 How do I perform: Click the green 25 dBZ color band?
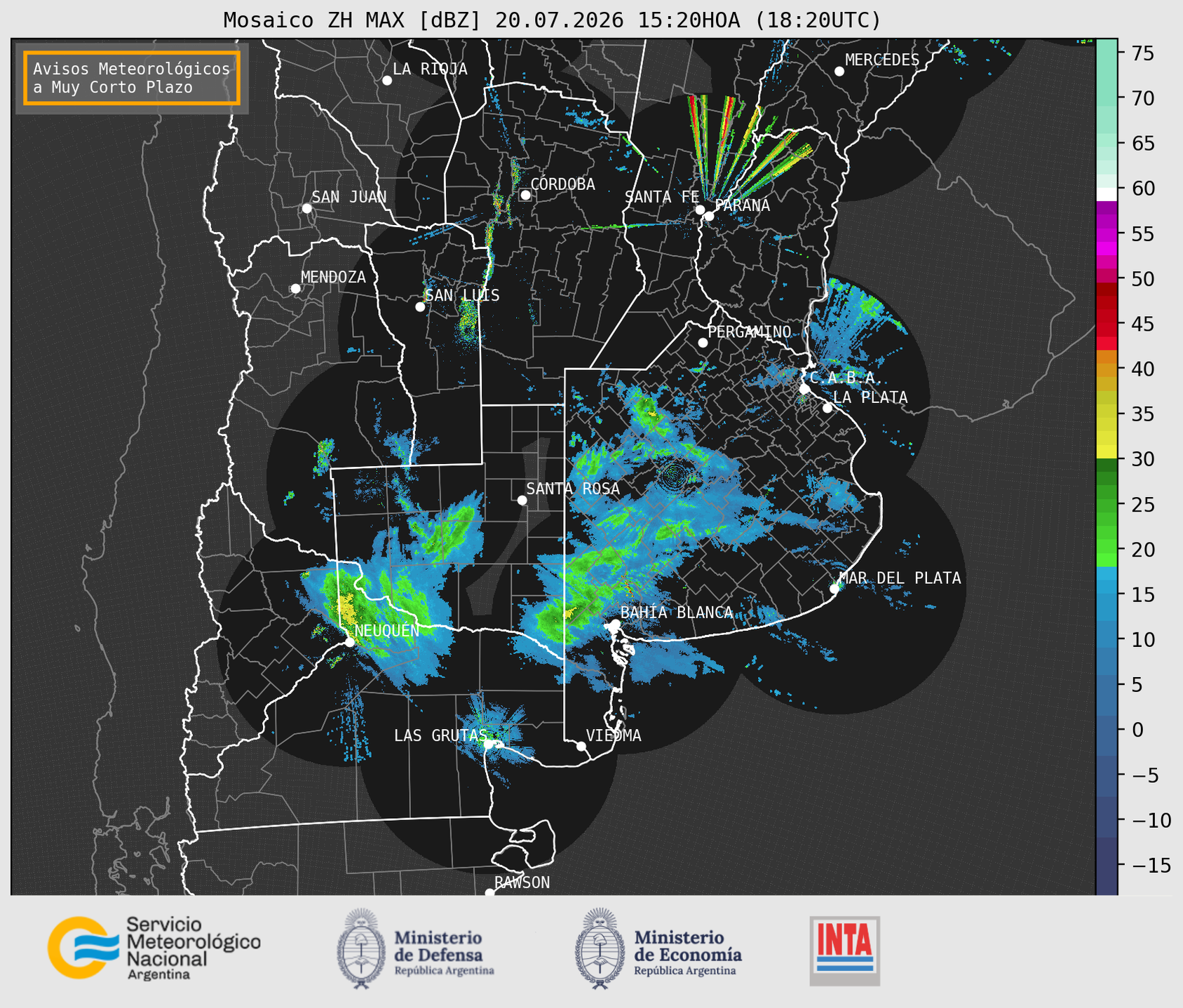click(1107, 505)
